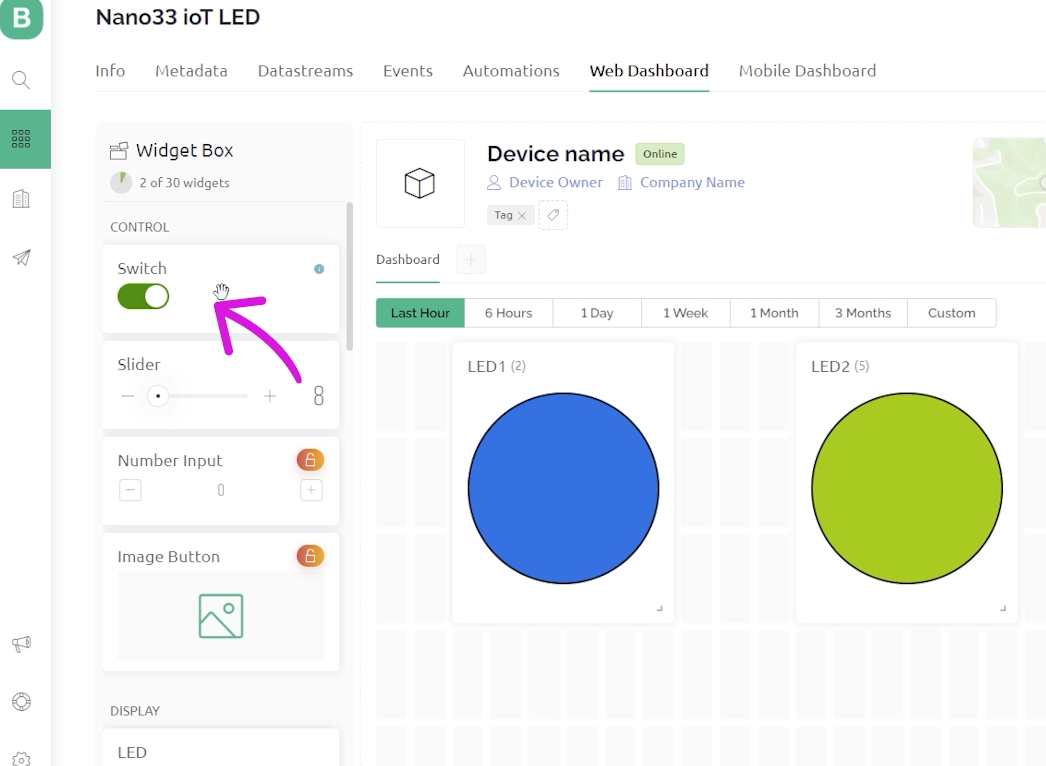
Task: Toggle the Switch widget in Widget Box
Action: pos(143,296)
